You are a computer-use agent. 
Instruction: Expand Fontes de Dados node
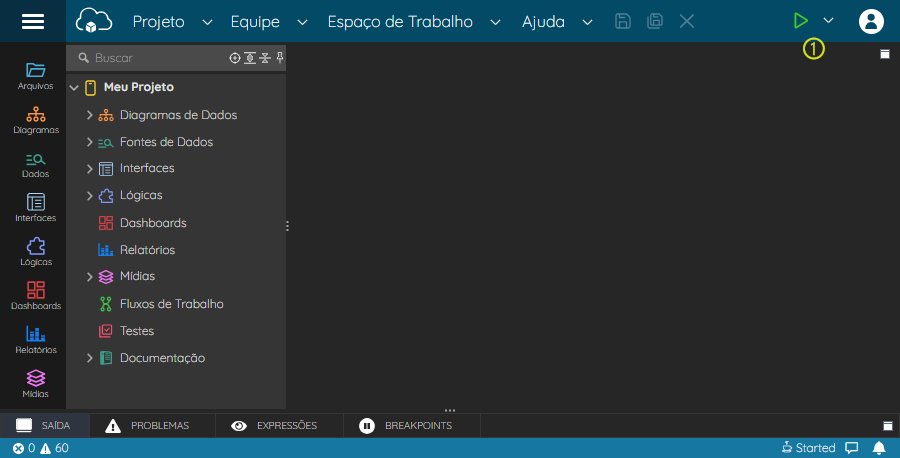(x=90, y=142)
